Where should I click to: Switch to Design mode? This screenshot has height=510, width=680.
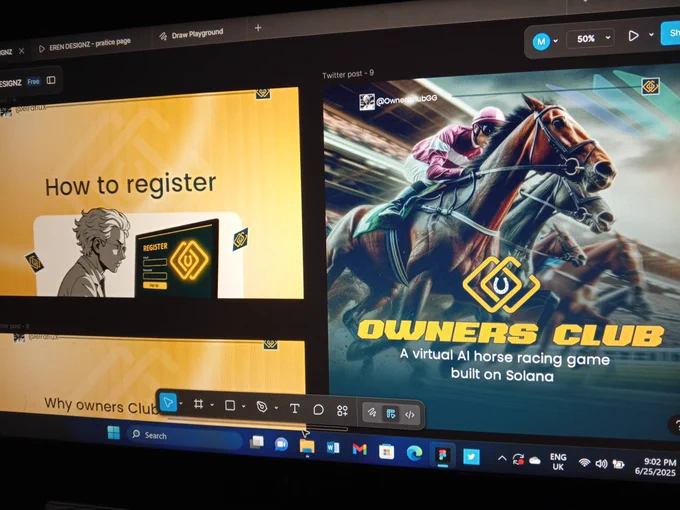tap(391, 414)
